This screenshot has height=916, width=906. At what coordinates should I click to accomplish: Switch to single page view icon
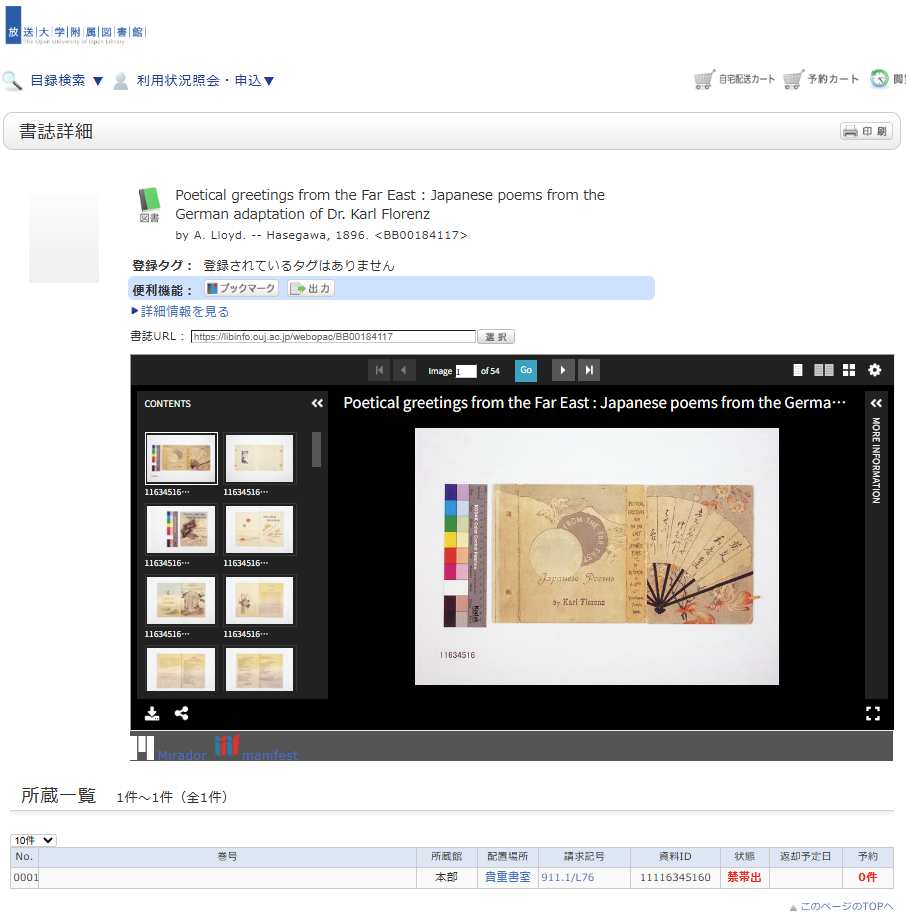tap(798, 370)
